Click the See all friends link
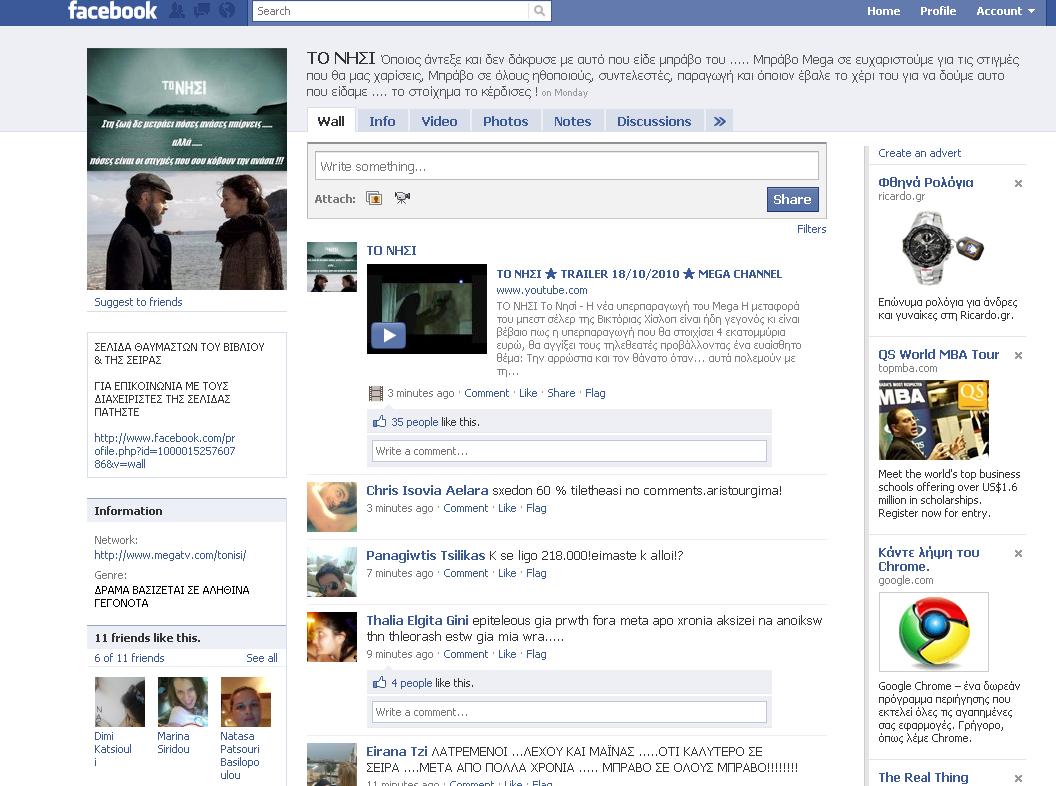The image size is (1056, 786). [x=262, y=658]
